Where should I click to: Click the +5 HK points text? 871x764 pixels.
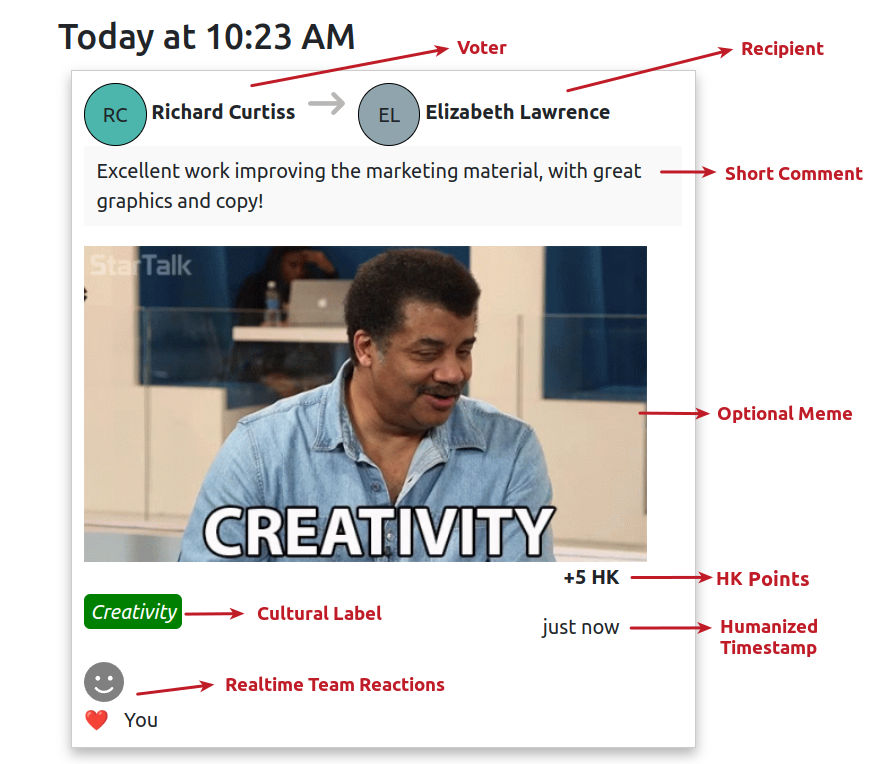(x=591, y=577)
